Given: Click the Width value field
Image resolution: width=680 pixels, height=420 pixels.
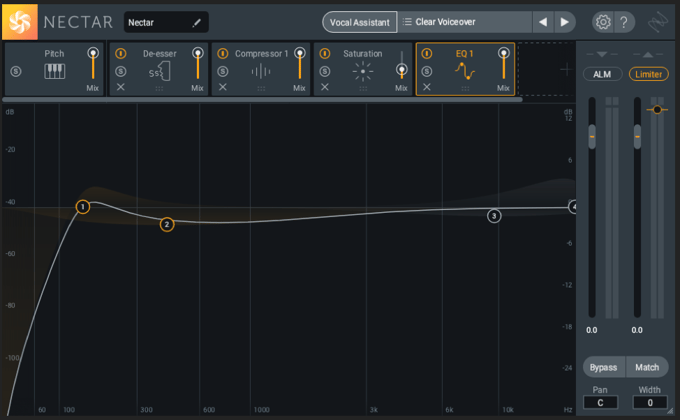Looking at the screenshot, I should point(650,403).
